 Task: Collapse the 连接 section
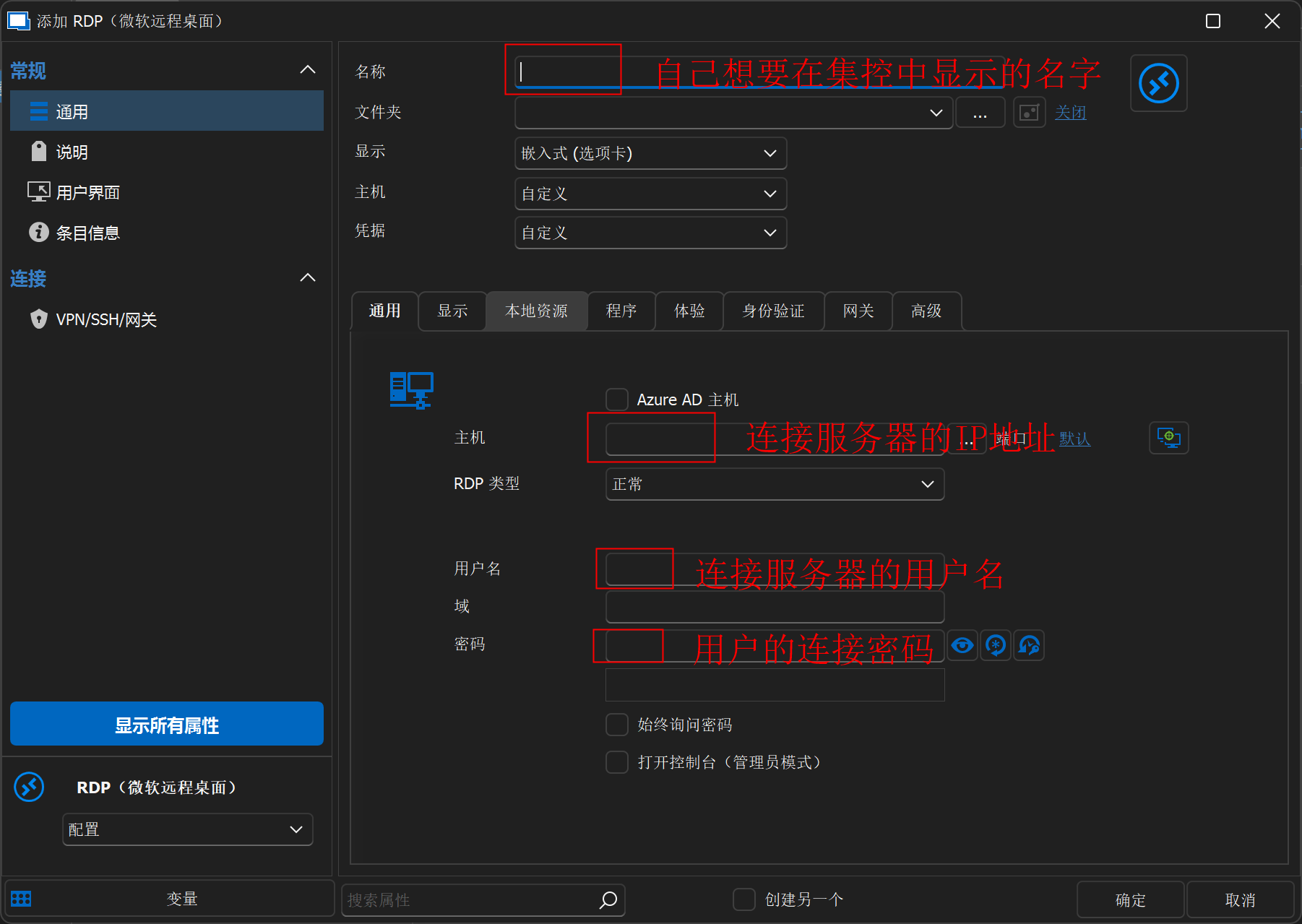click(x=308, y=278)
